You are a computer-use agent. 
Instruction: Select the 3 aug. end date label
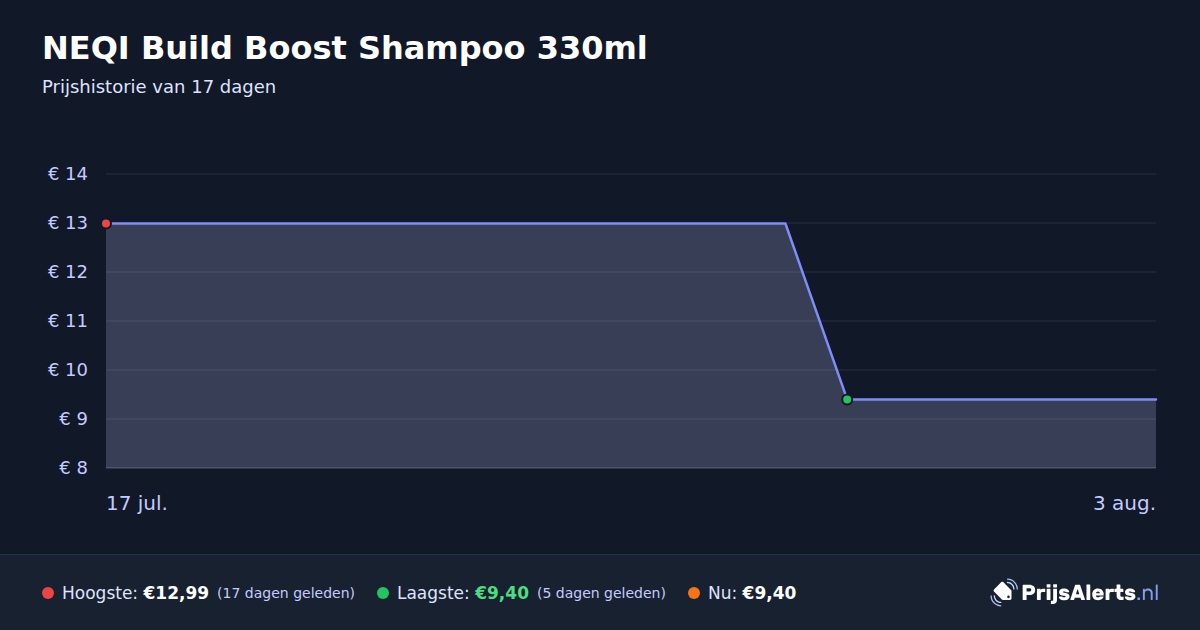tap(1124, 503)
